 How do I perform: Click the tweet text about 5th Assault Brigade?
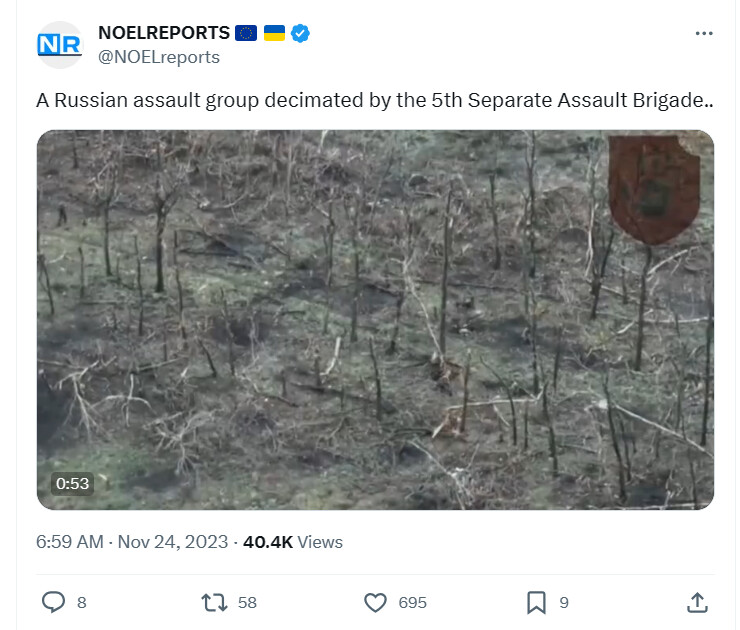375,101
